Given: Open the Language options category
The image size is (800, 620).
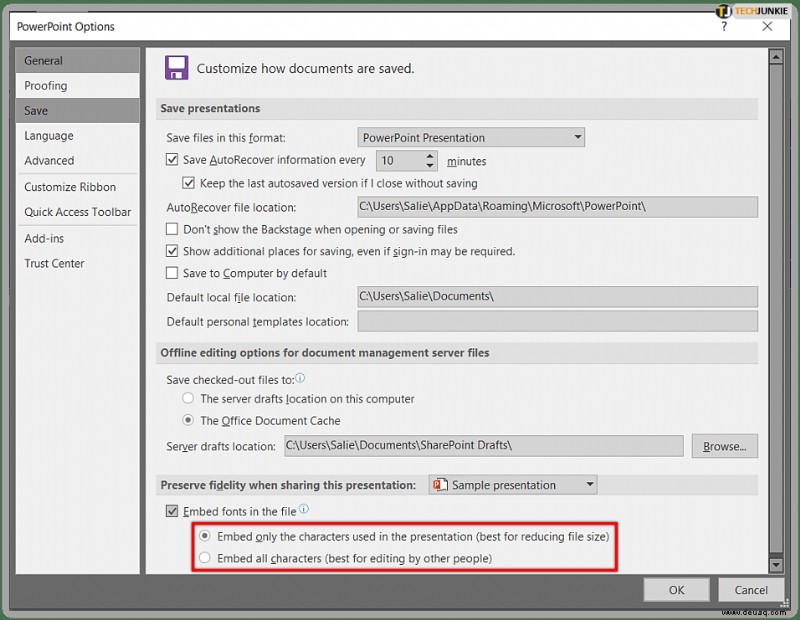Looking at the screenshot, I should tap(78, 135).
